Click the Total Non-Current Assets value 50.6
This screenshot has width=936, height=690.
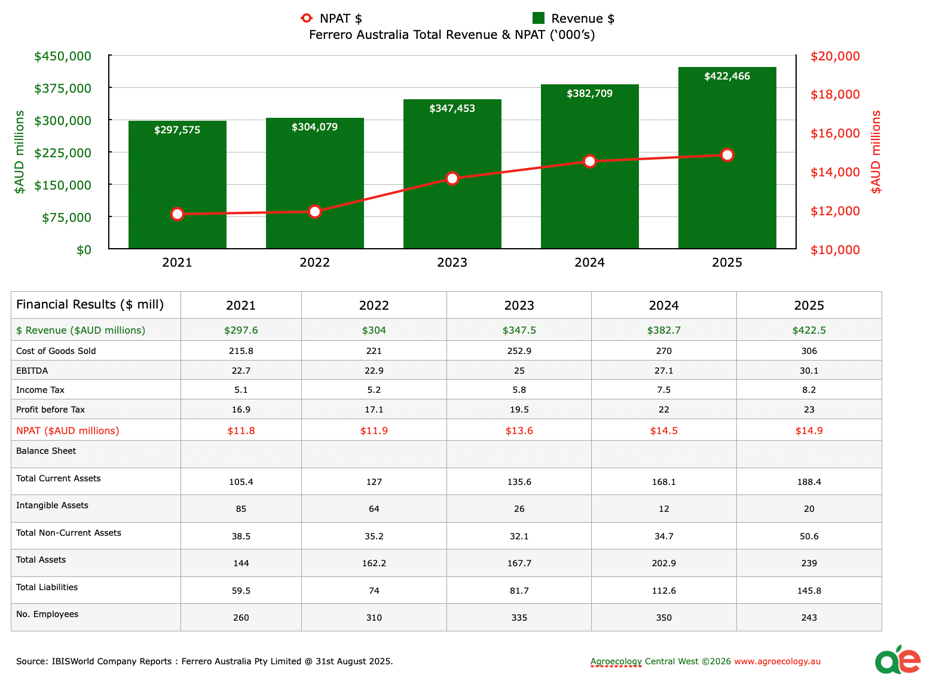pyautogui.click(x=809, y=536)
